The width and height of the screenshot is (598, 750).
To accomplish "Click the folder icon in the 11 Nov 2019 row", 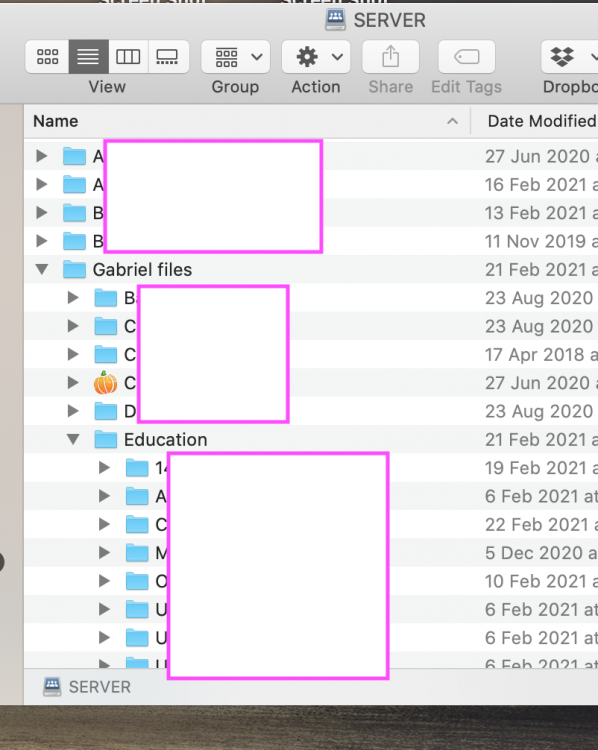I will pos(74,241).
